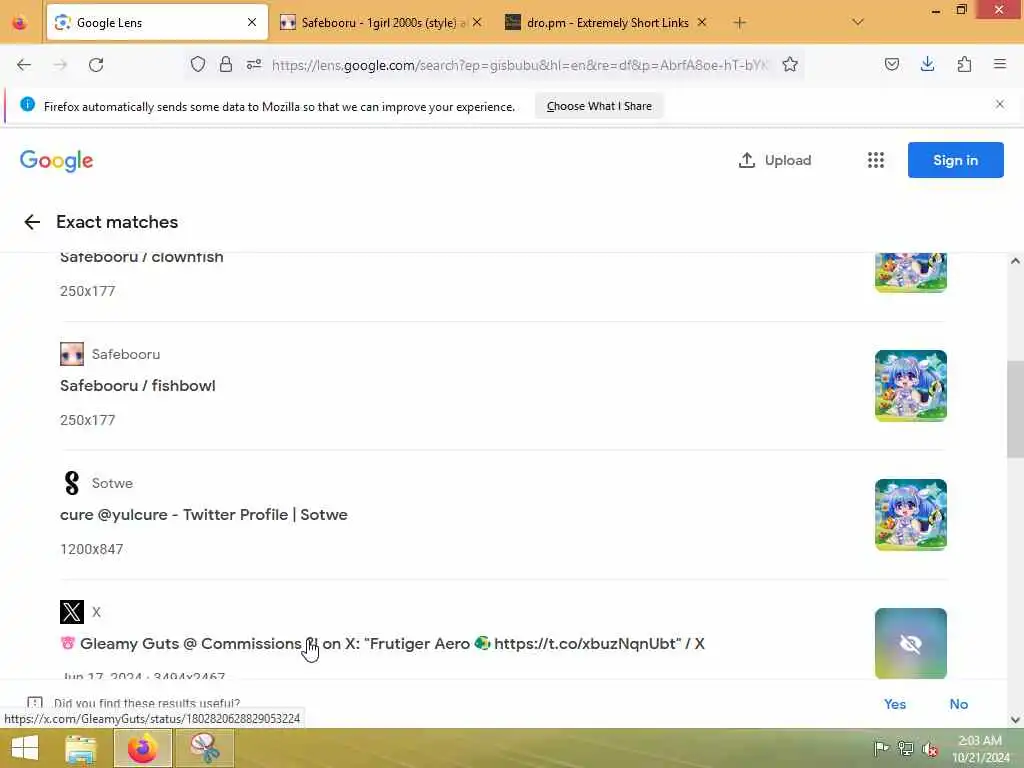The width and height of the screenshot is (1024, 768).
Task: Click the page vertical scrollbar thumb
Action: coord(1015,409)
